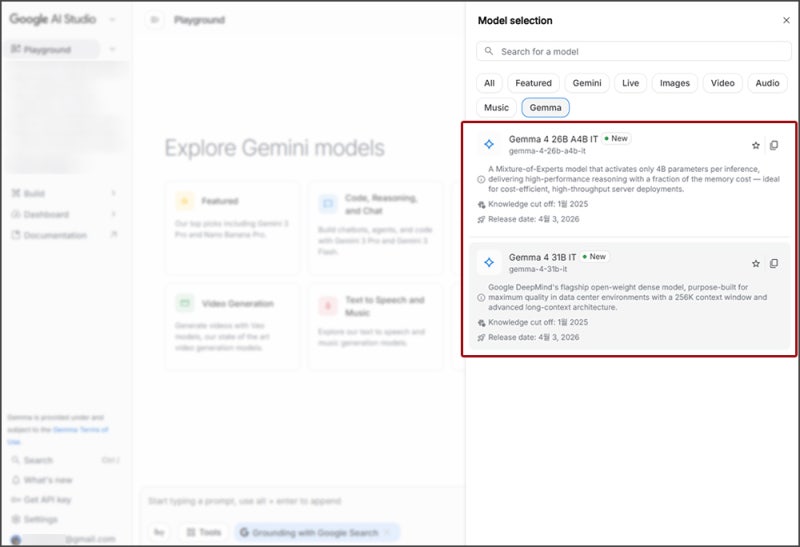This screenshot has width=800, height=547.
Task: Click the Documentation sidebar icon
Action: click(16, 235)
